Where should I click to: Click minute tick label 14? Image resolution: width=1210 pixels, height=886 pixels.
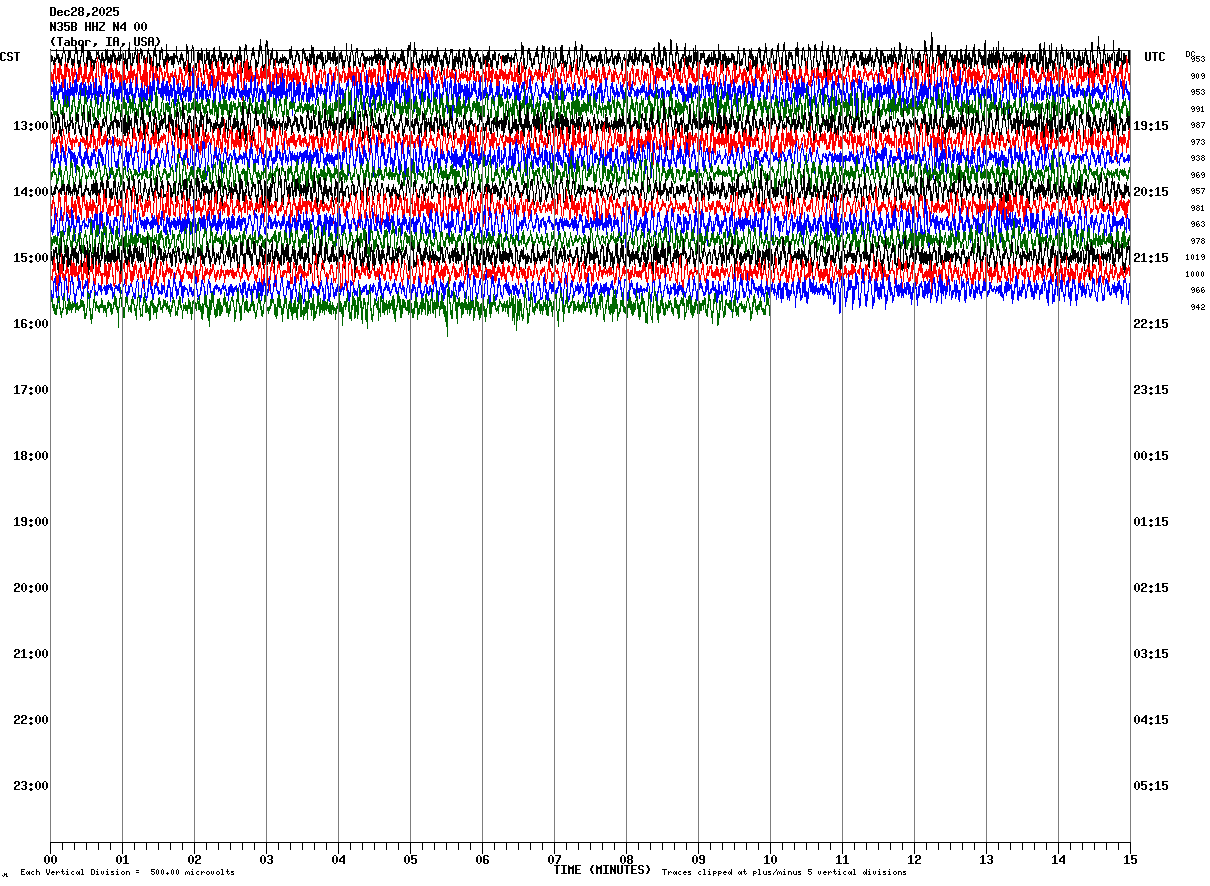[x=1059, y=860]
